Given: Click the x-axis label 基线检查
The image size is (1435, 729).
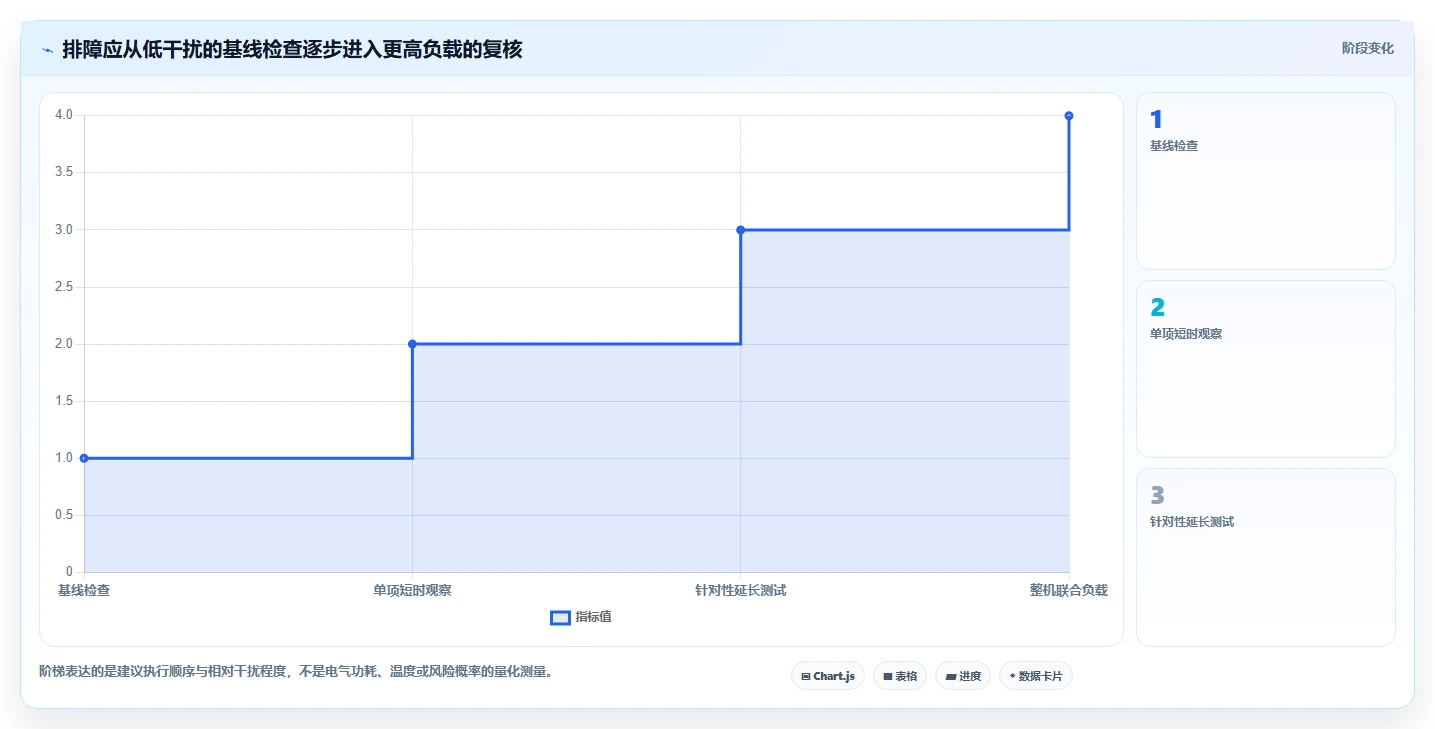Looking at the screenshot, I should pyautogui.click(x=84, y=590).
